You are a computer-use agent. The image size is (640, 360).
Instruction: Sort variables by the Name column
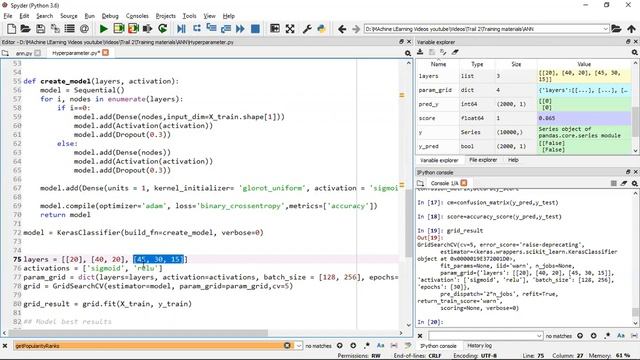pos(438,64)
